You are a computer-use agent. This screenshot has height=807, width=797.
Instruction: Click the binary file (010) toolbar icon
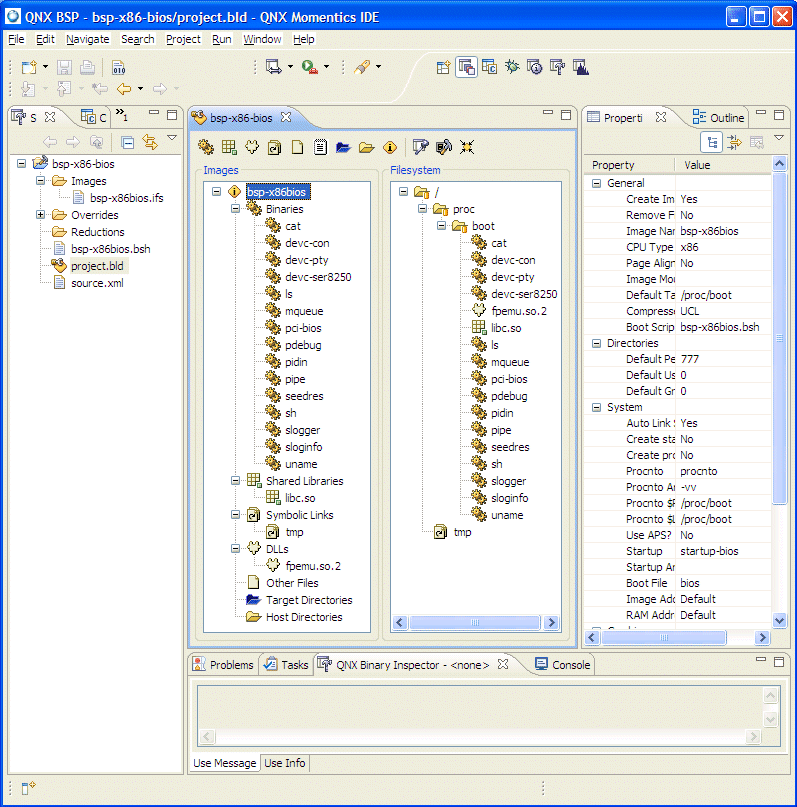pyautogui.click(x=118, y=67)
